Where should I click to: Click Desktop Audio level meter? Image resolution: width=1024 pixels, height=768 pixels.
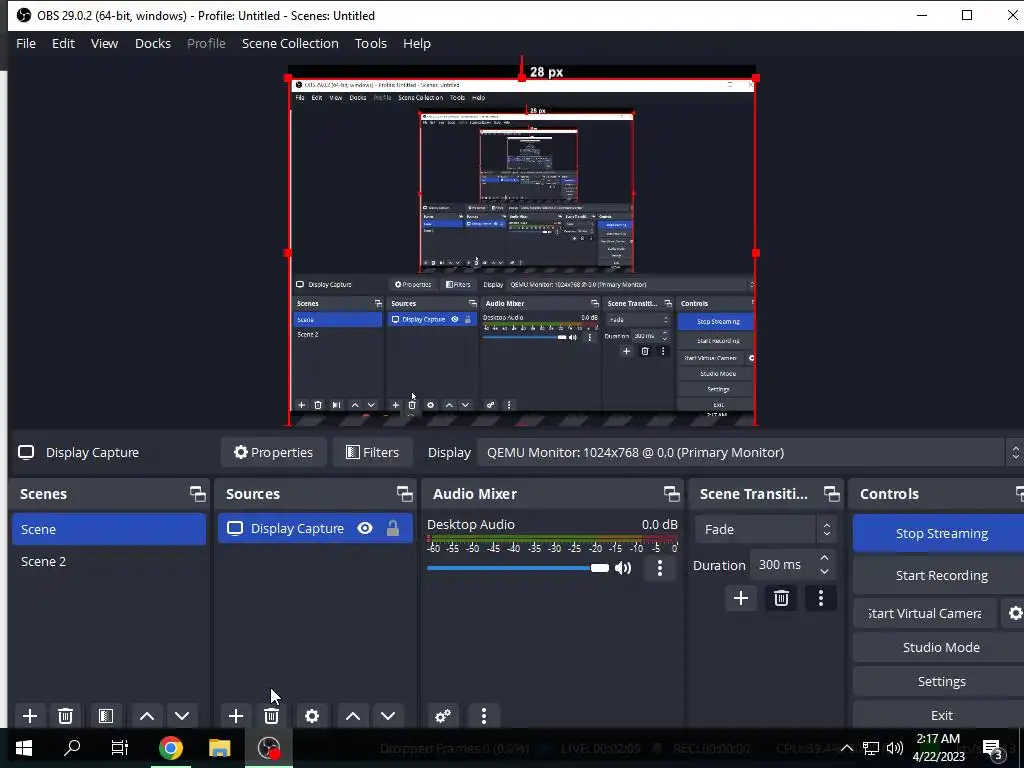point(552,539)
